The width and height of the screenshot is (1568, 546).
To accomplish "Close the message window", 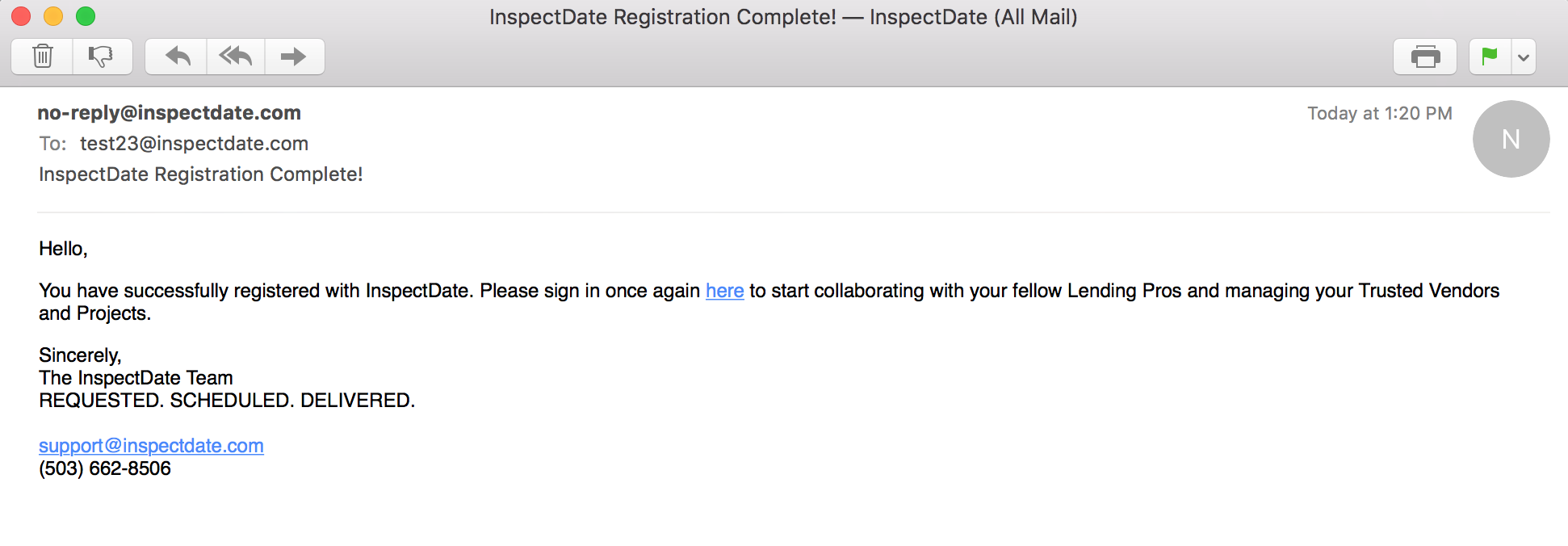I will point(22,16).
